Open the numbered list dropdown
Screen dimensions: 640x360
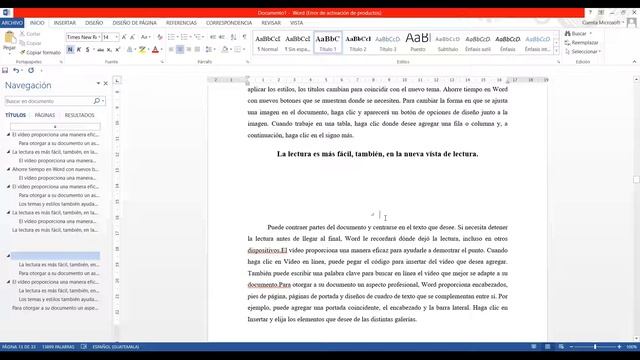pyautogui.click(x=191, y=37)
